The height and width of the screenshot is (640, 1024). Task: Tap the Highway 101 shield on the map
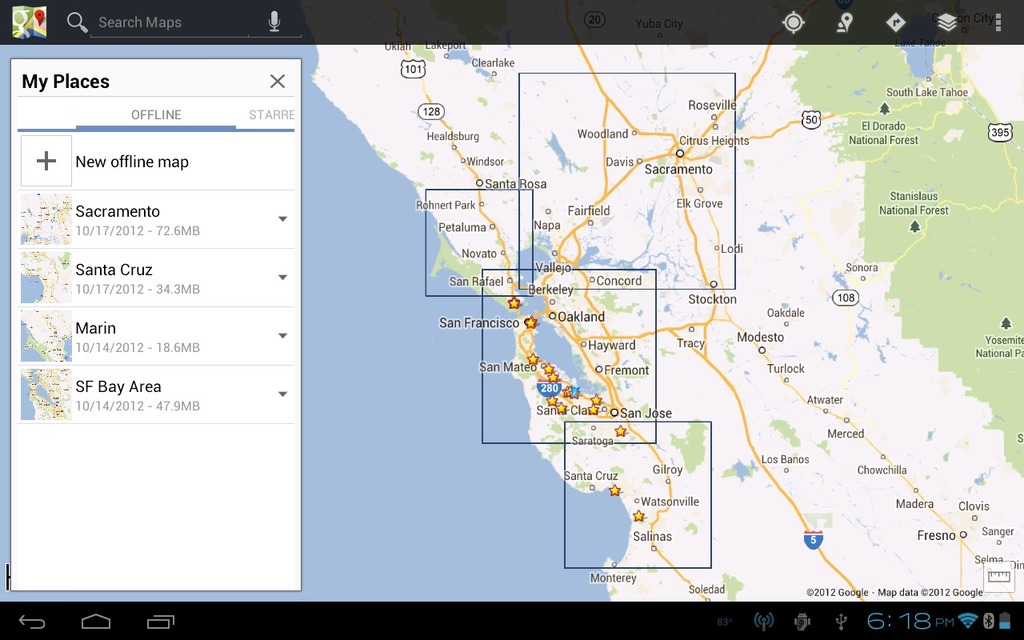pos(413,69)
